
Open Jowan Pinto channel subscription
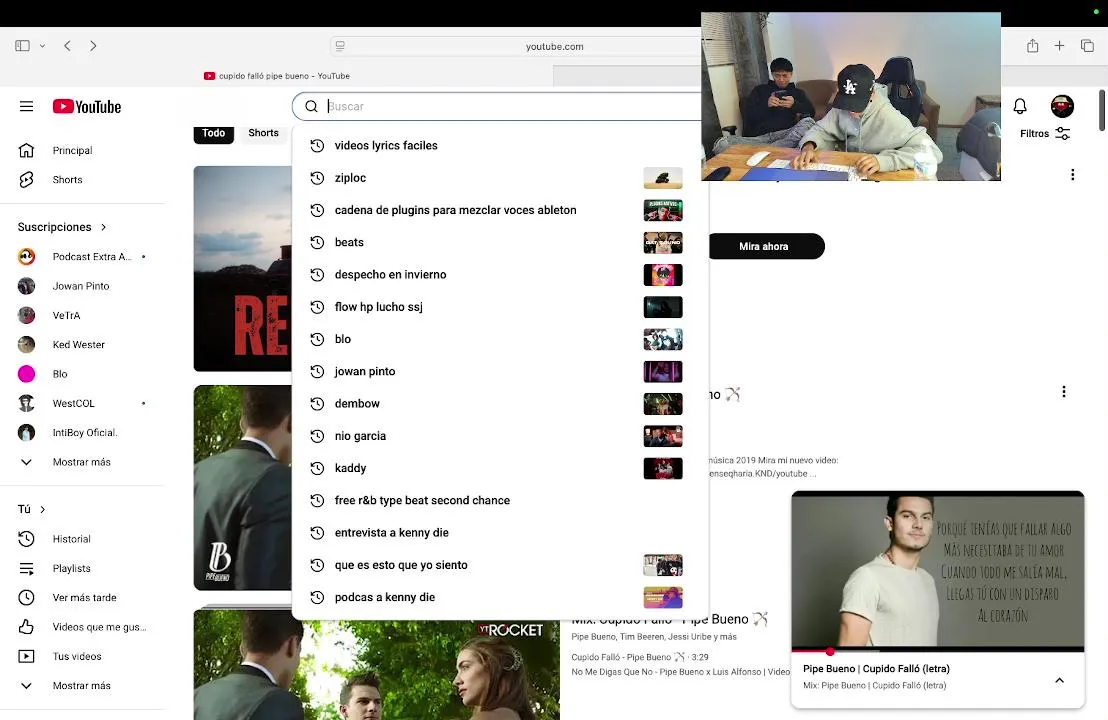pyautogui.click(x=83, y=286)
